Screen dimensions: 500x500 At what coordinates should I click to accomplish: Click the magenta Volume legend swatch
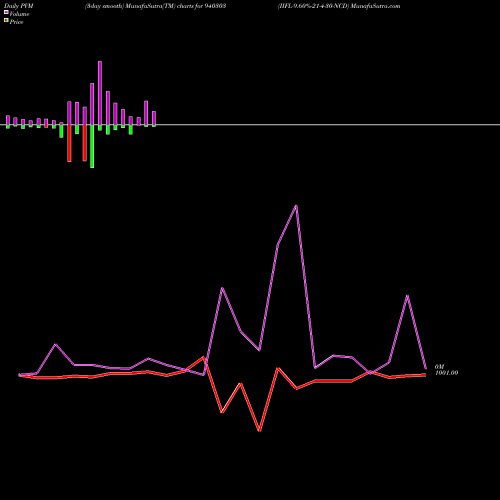(6, 13)
